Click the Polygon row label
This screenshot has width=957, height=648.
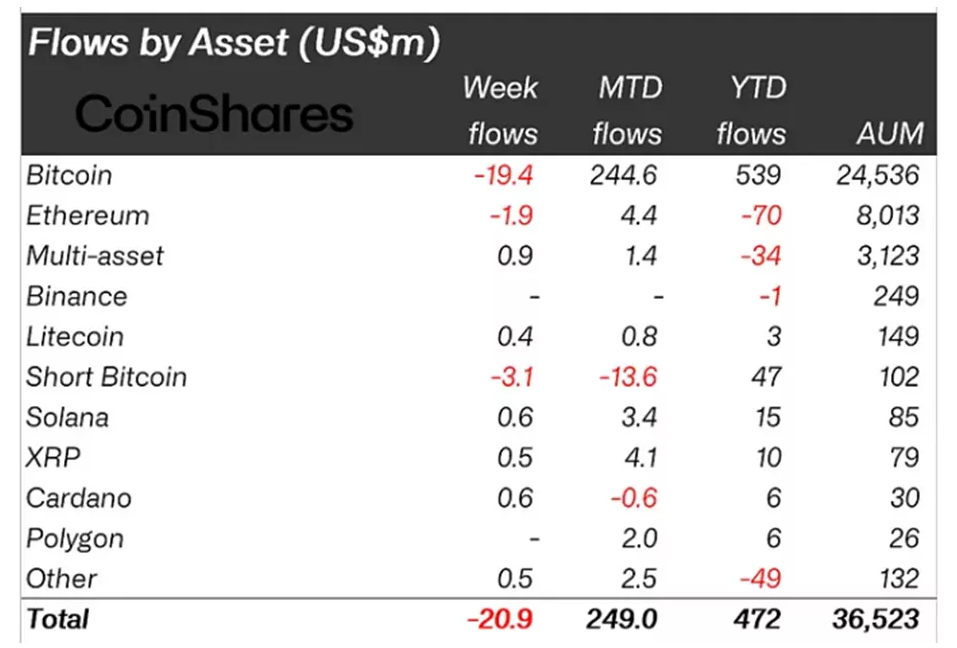point(75,538)
